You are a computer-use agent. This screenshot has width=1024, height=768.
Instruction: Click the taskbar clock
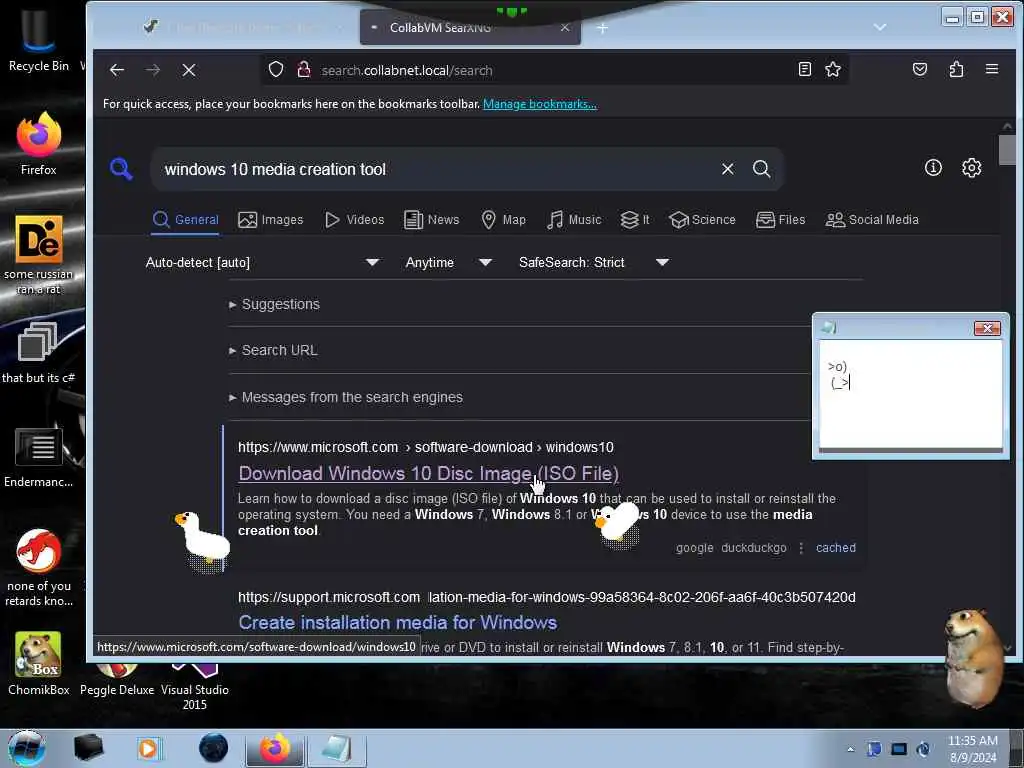(972, 748)
